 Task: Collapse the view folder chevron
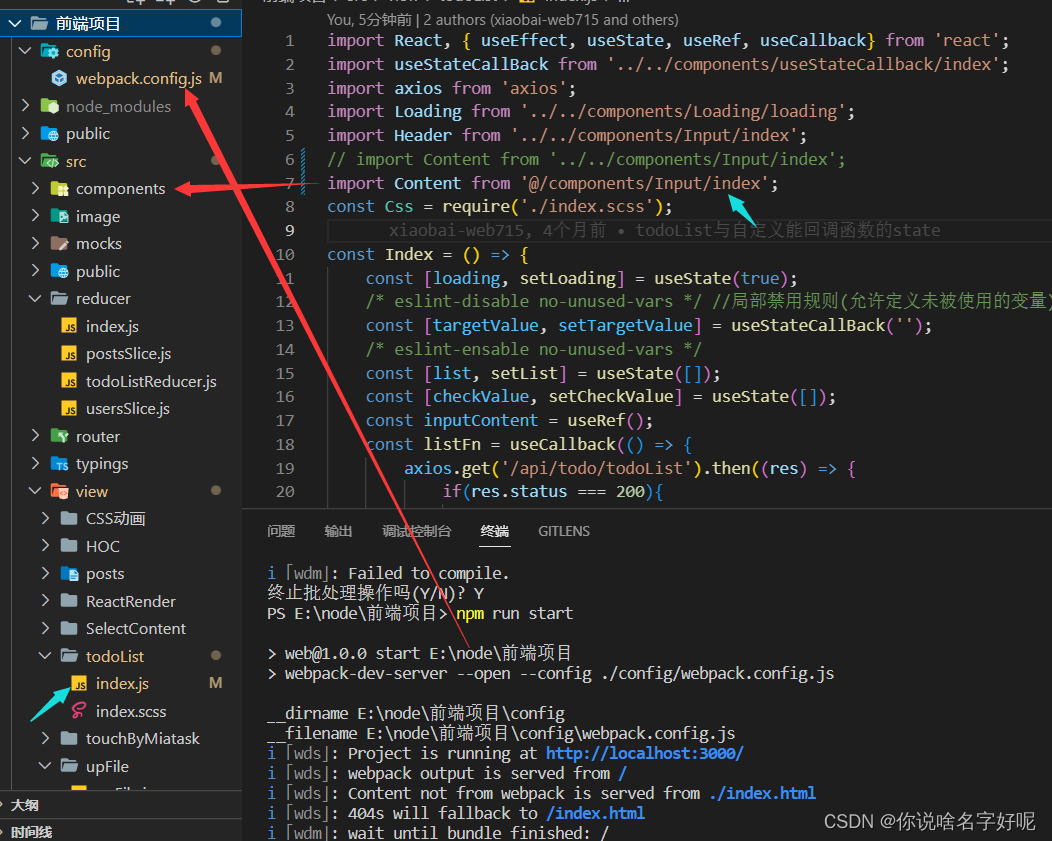pyautogui.click(x=36, y=492)
